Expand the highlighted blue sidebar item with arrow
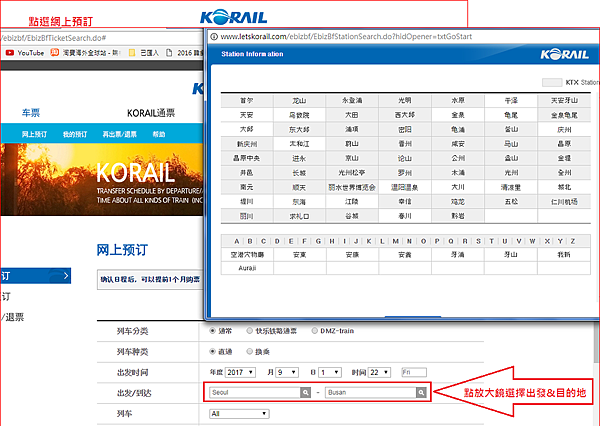Image resolution: width=600 pixels, height=426 pixels. 36,276
